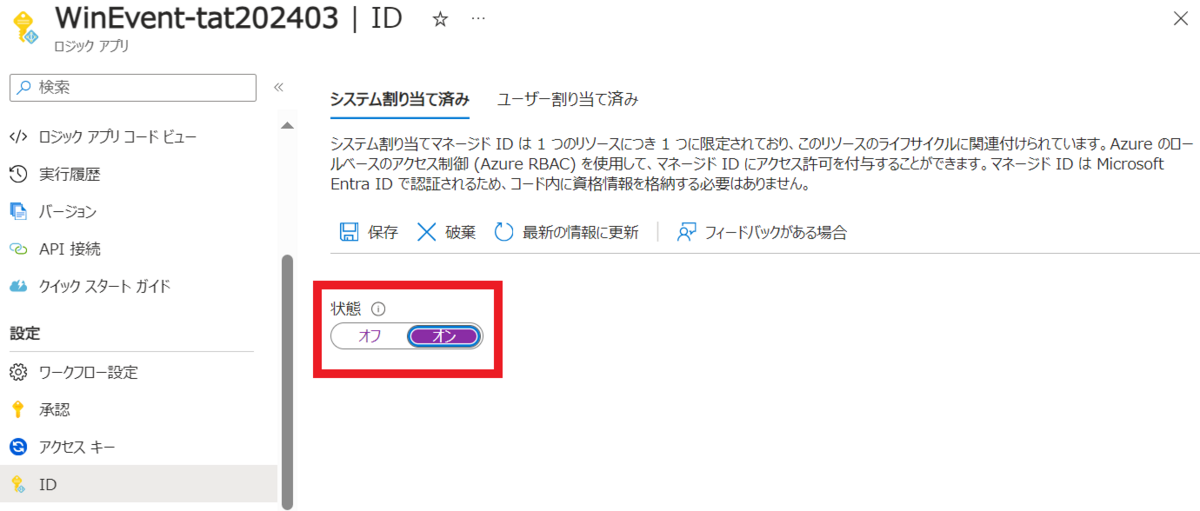Image resolution: width=1200 pixels, height=511 pixels.
Task: Open the more options ellipsis menu
Action: point(479,20)
